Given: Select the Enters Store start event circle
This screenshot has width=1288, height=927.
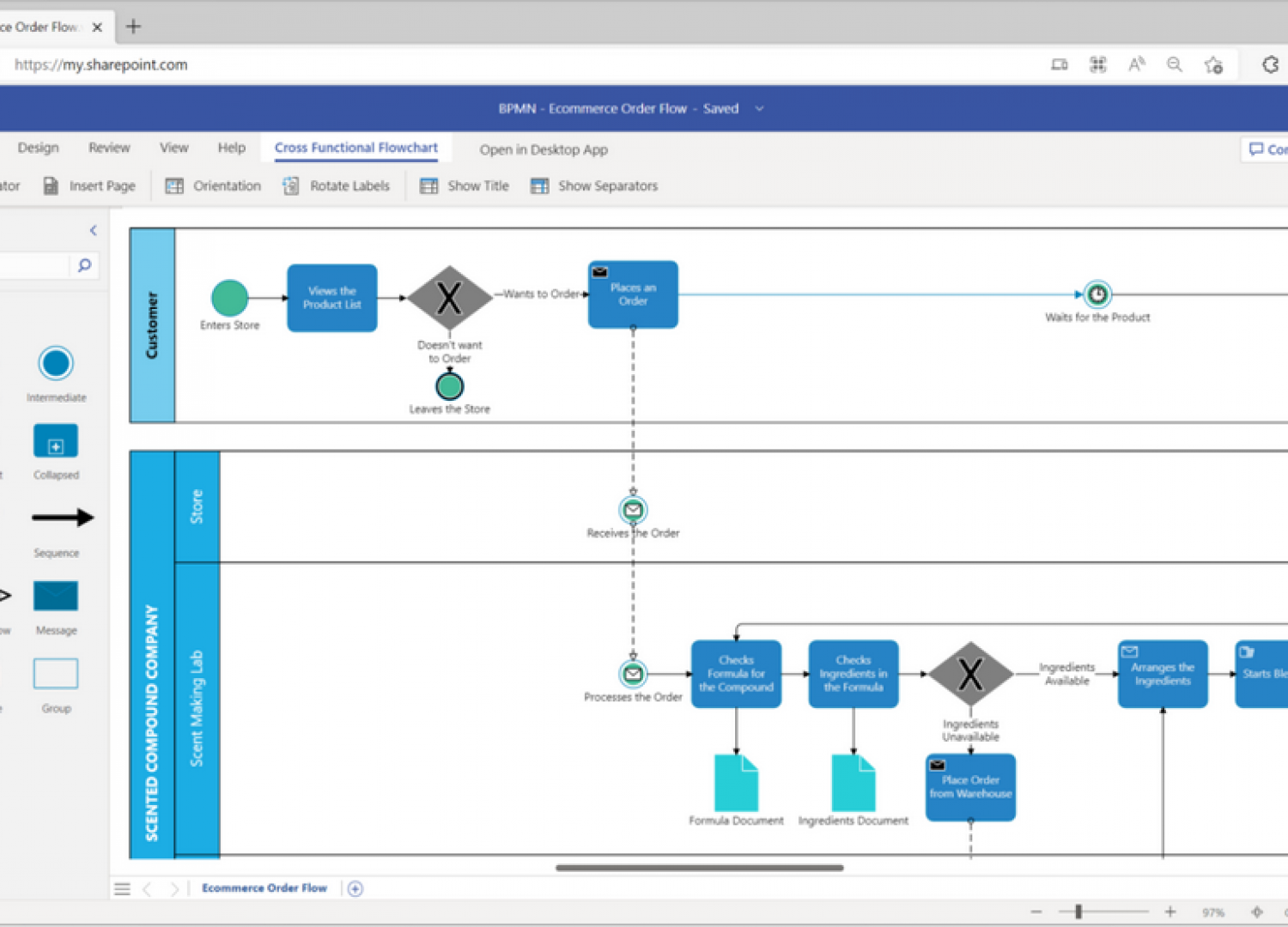Looking at the screenshot, I should [x=230, y=298].
